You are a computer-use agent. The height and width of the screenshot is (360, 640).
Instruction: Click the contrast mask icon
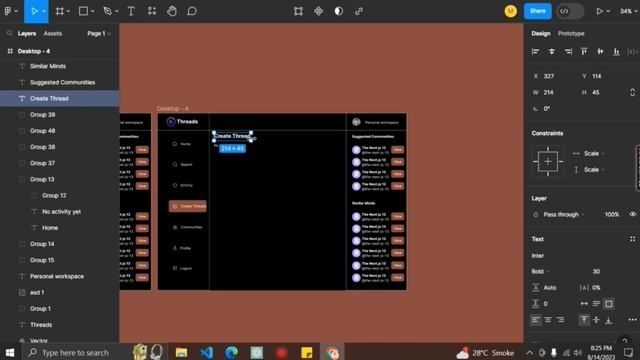click(339, 11)
